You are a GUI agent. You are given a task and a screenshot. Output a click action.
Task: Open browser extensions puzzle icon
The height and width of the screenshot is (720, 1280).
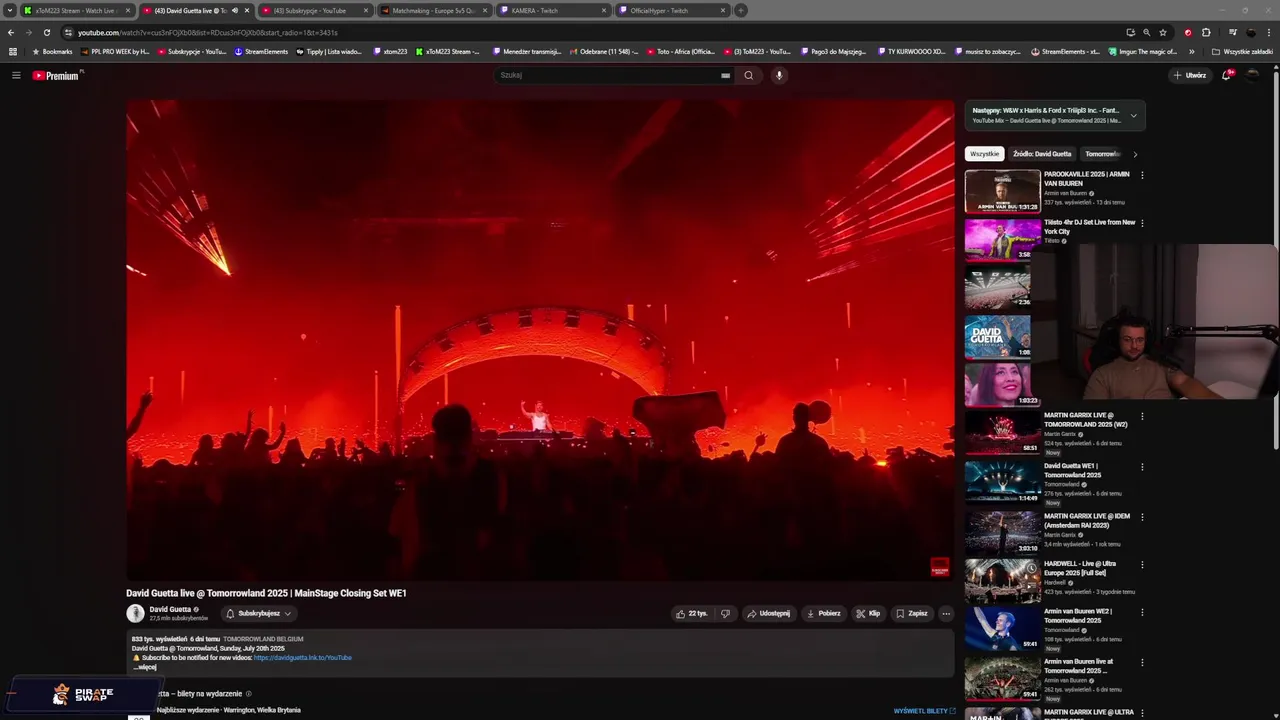pos(1206,32)
